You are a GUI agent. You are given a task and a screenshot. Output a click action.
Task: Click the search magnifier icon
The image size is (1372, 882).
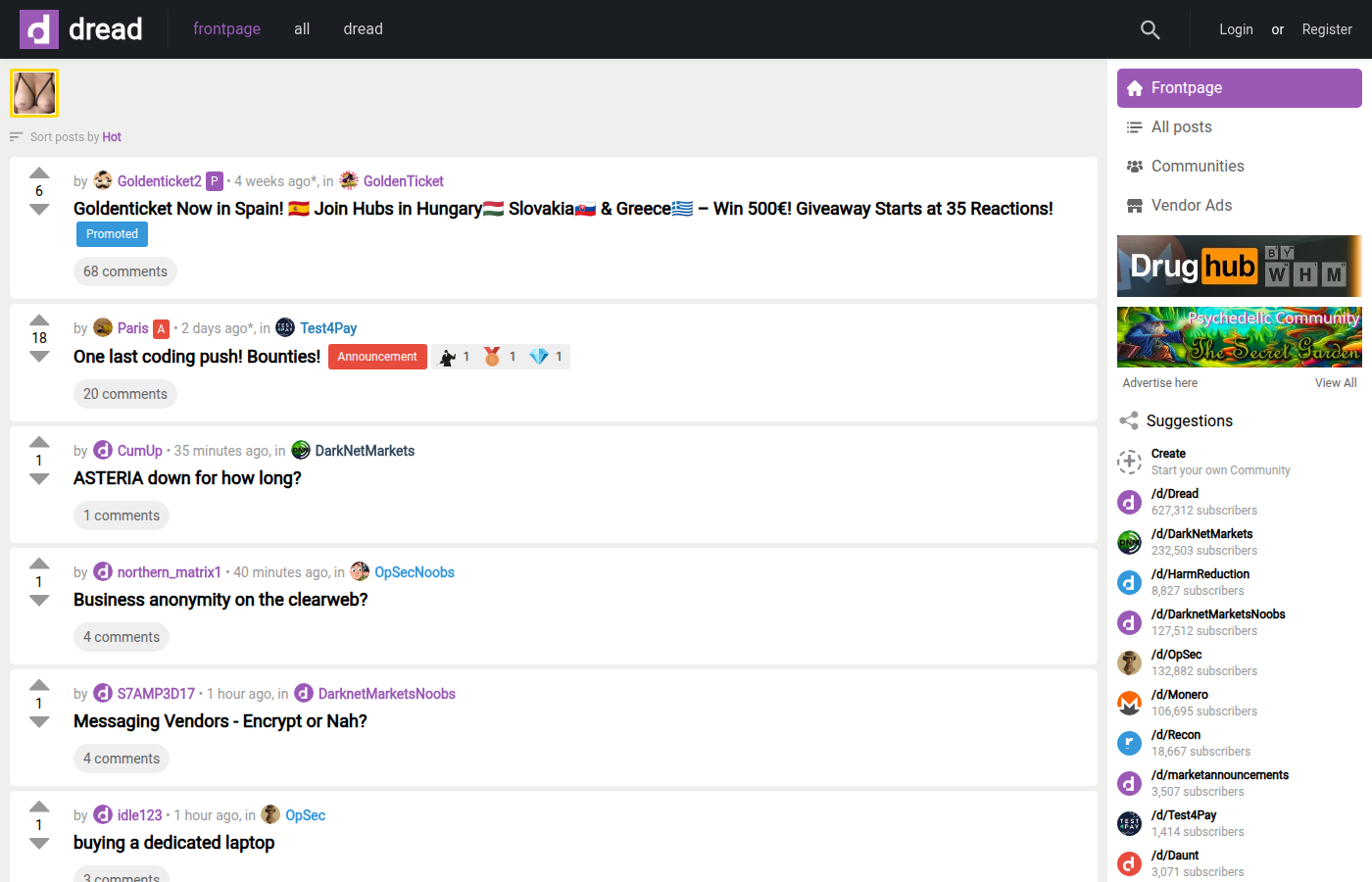click(x=1151, y=29)
